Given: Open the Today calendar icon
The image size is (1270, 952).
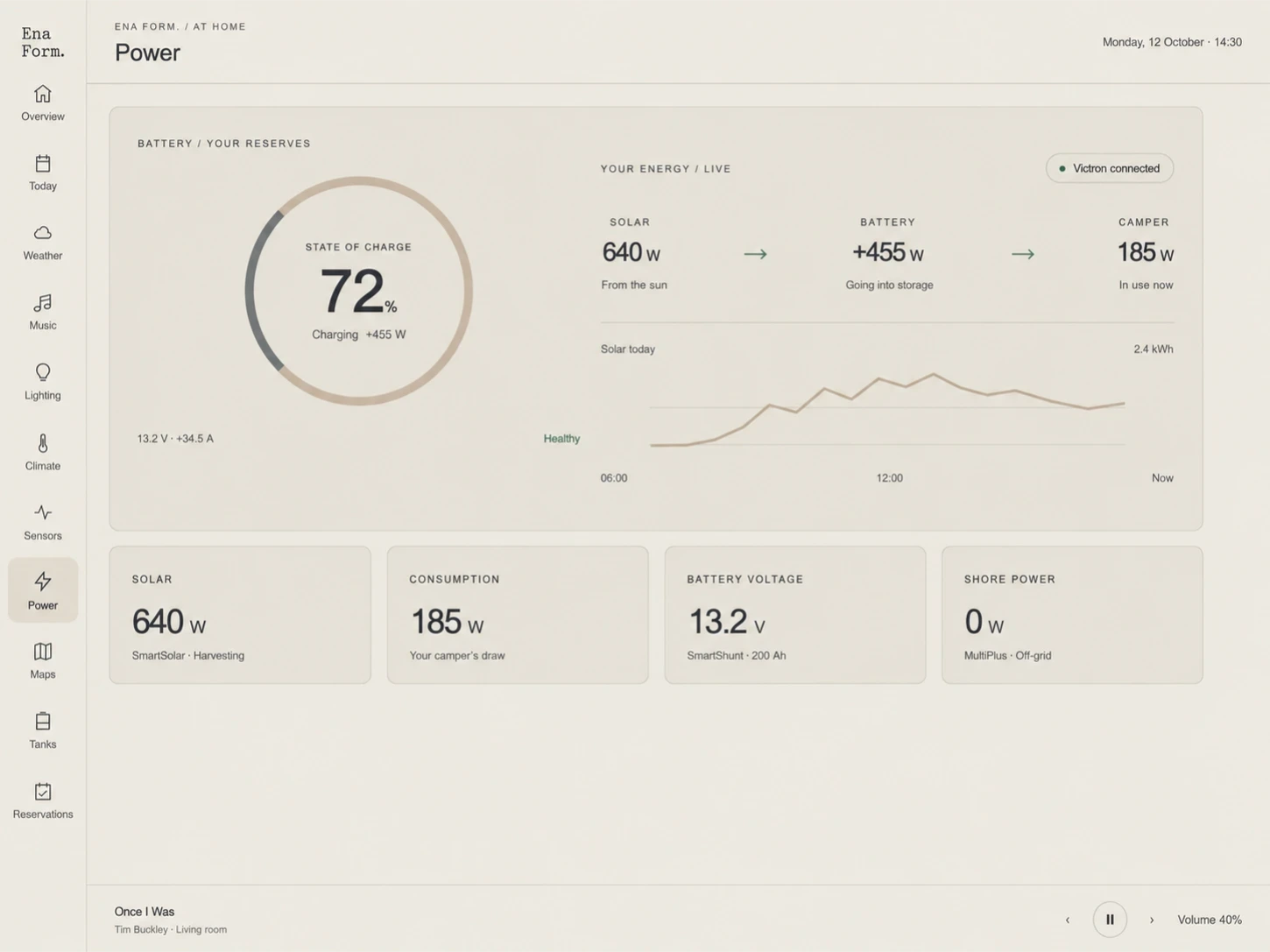Looking at the screenshot, I should pyautogui.click(x=43, y=164).
